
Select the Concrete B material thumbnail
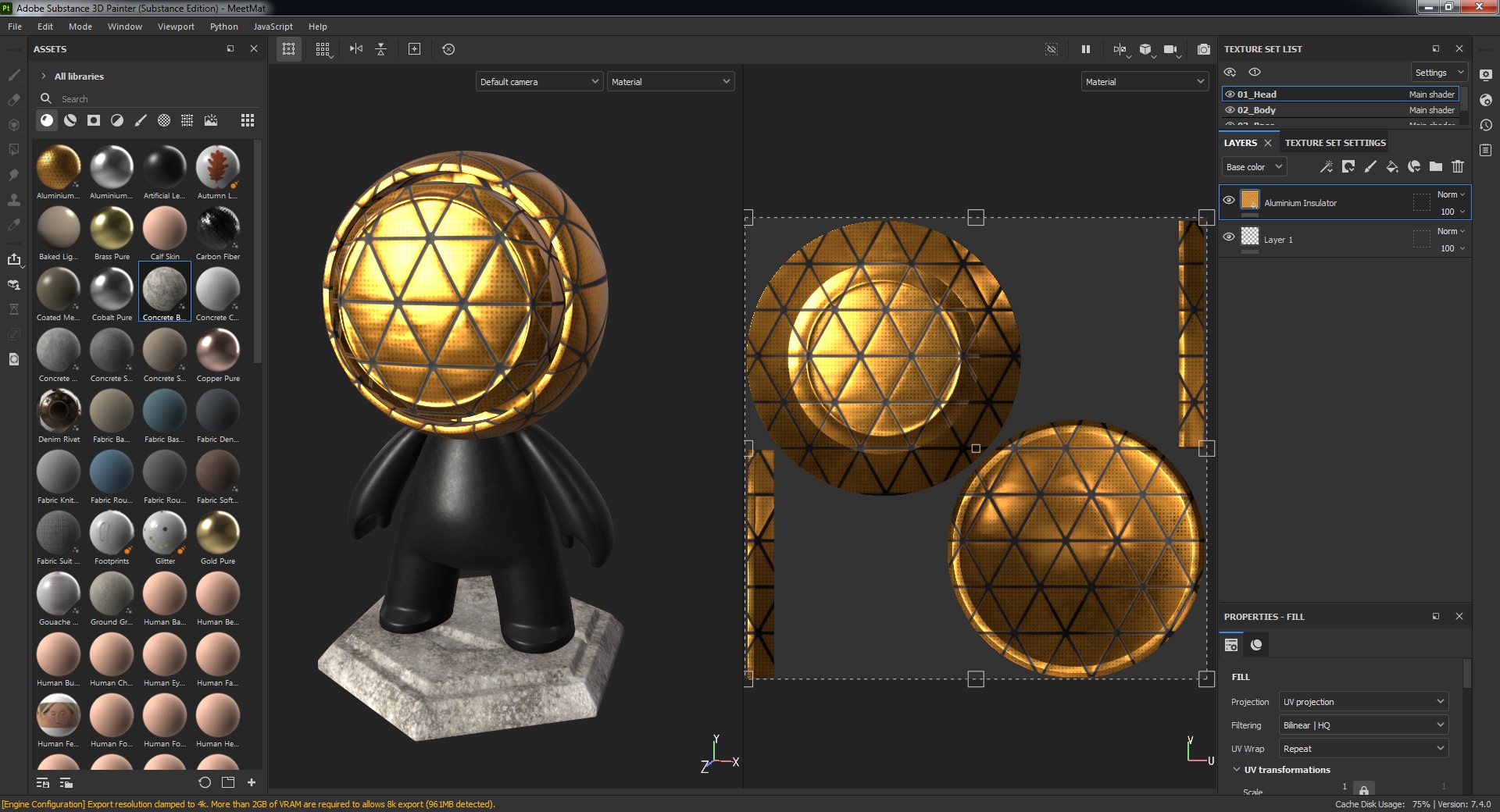(165, 292)
